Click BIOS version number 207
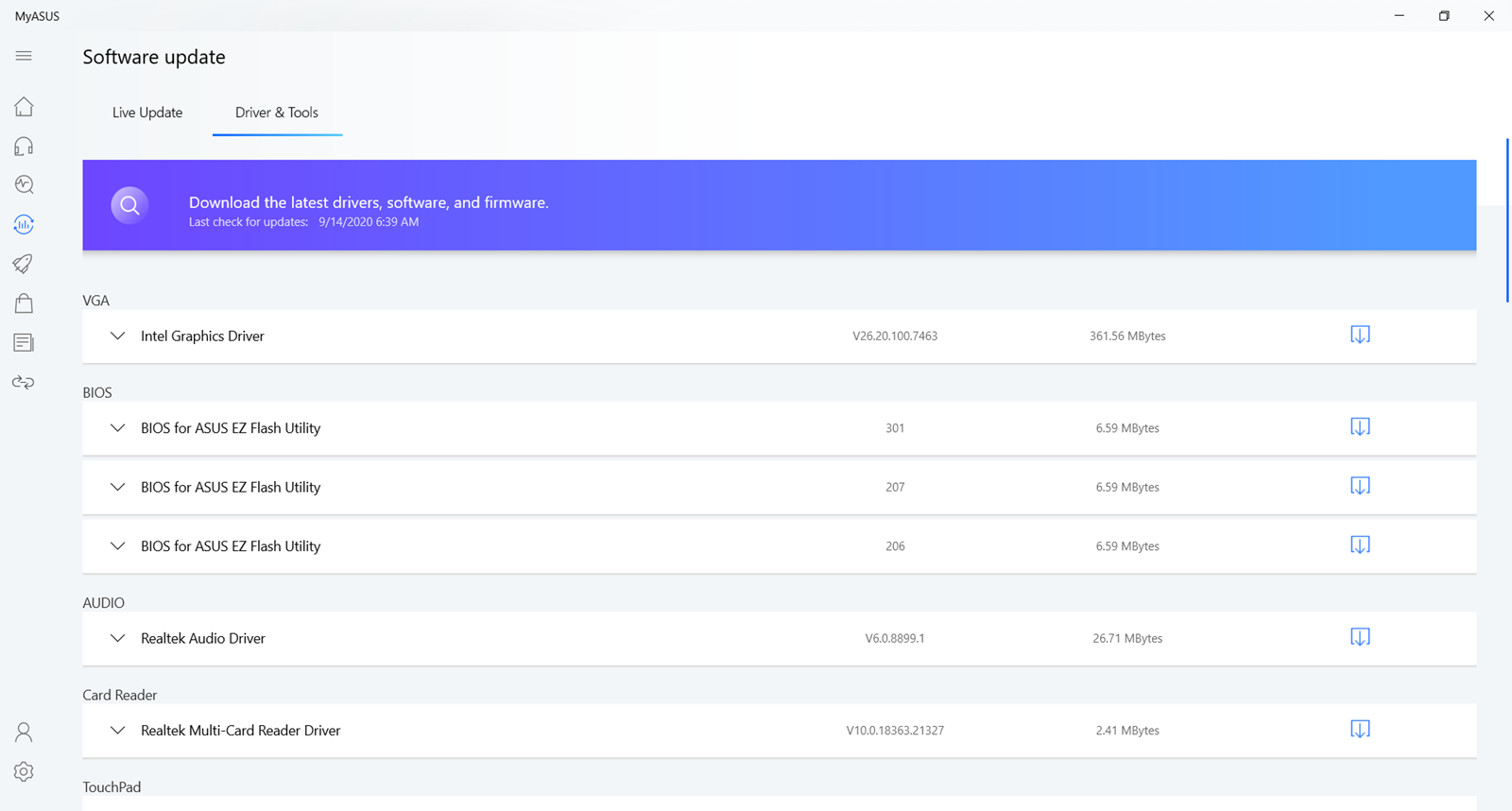 click(x=895, y=487)
